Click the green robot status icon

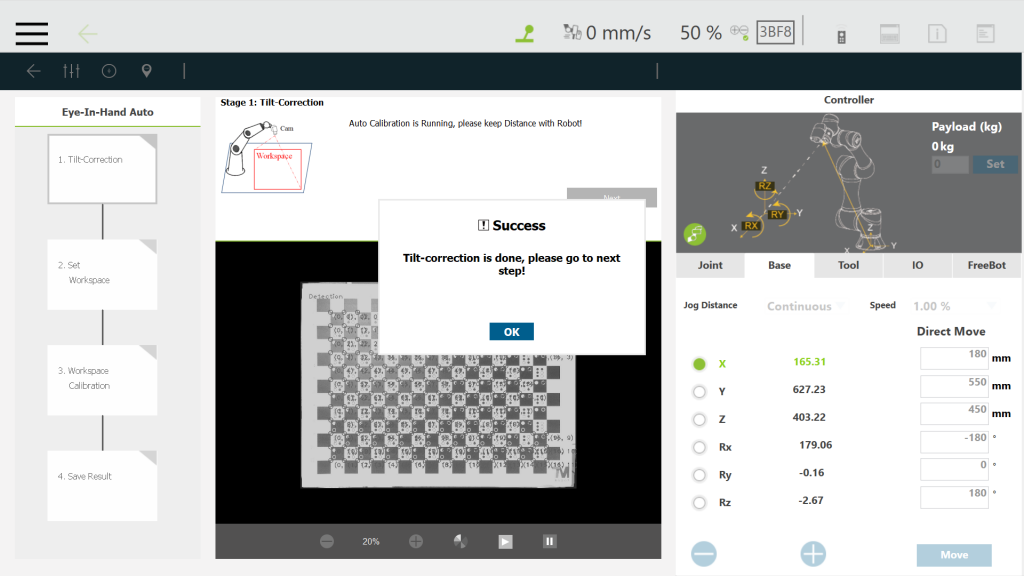pyautogui.click(x=525, y=33)
